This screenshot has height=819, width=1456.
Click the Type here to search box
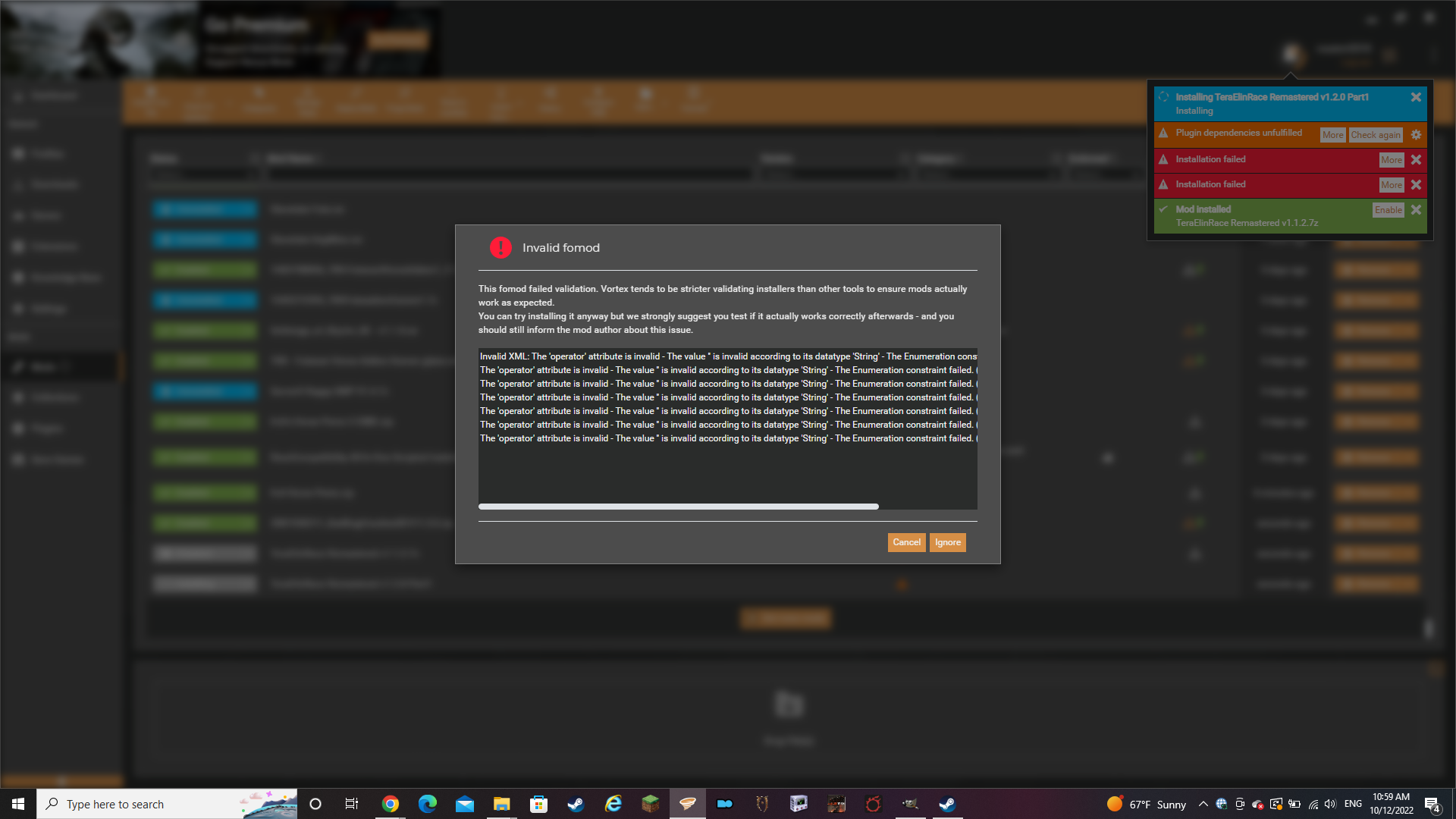pyautogui.click(x=167, y=804)
